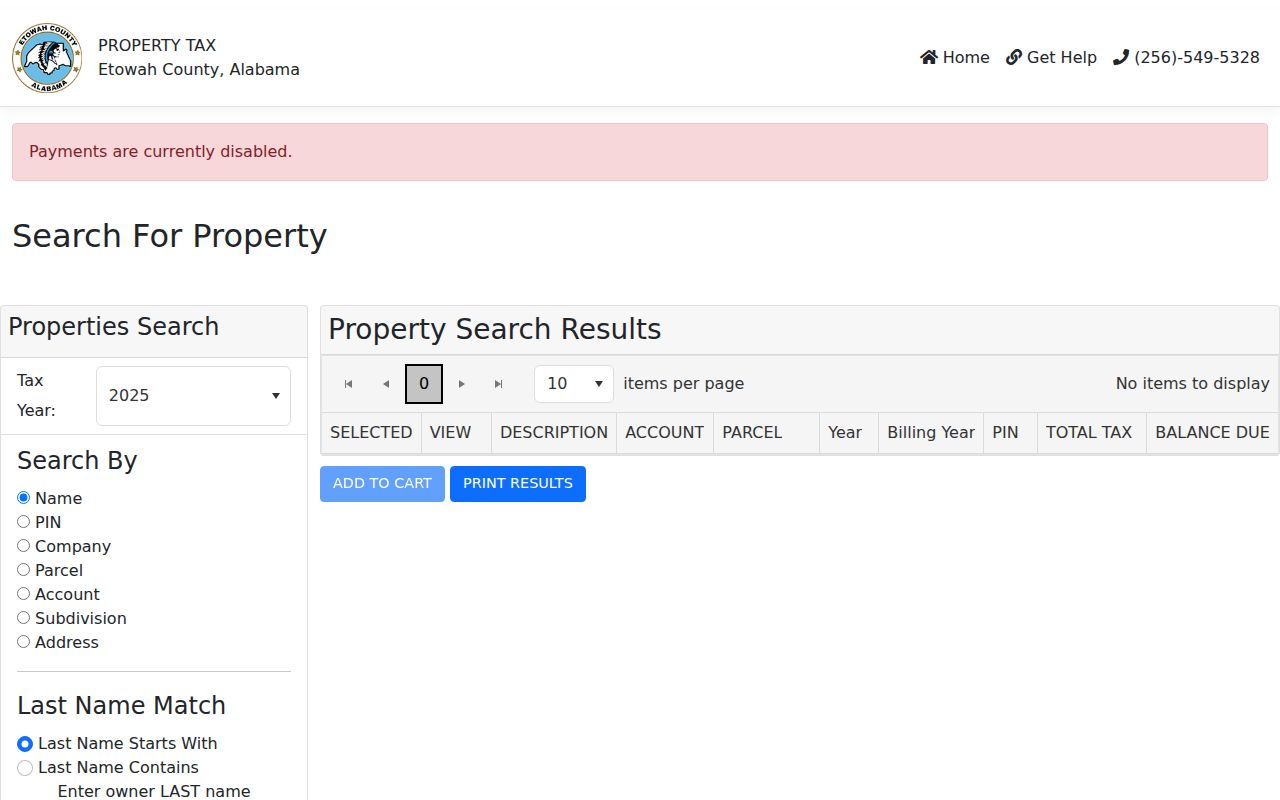Screen dimensions: 1280x800
Task: Go to last results page arrow
Action: (x=499, y=384)
